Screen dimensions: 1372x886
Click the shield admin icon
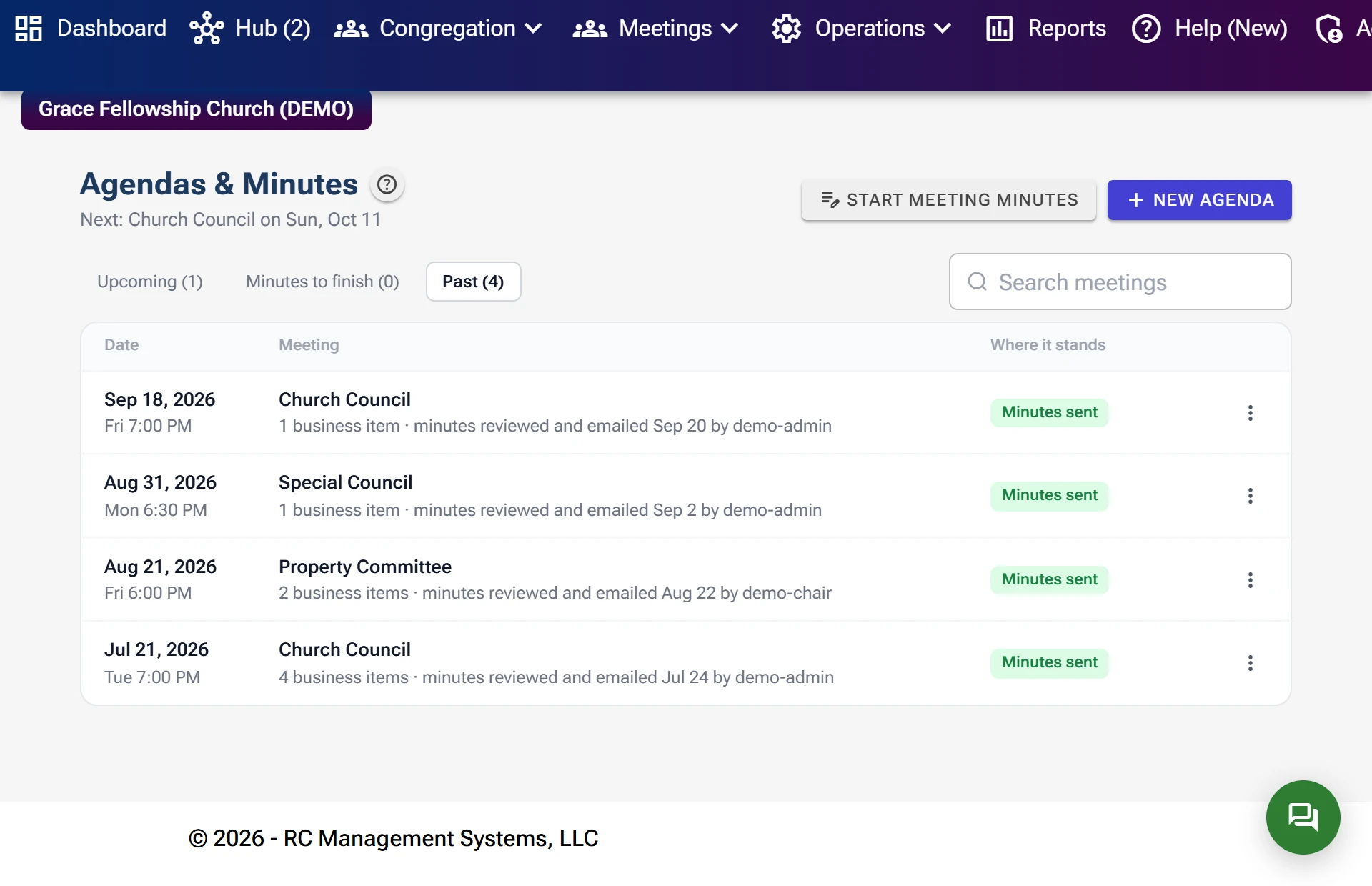click(1329, 29)
